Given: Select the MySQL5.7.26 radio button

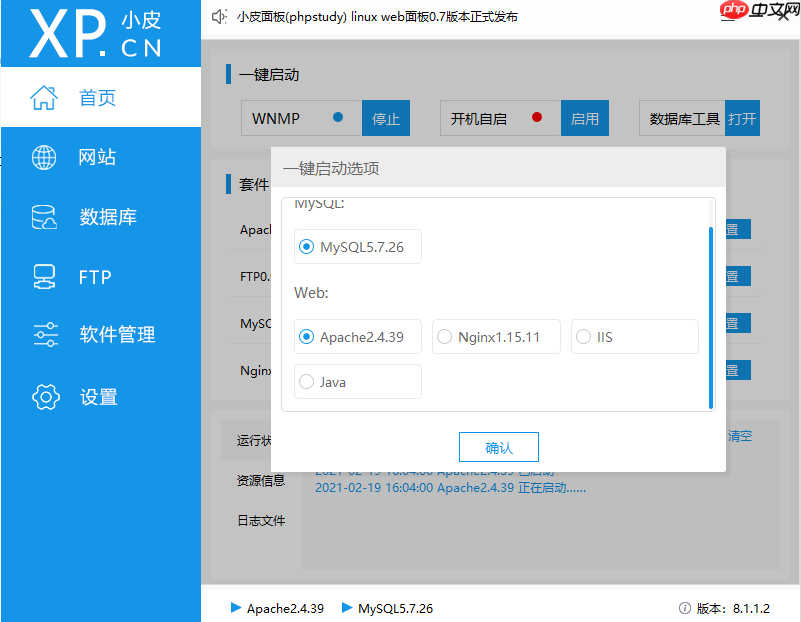Looking at the screenshot, I should click(x=306, y=246).
